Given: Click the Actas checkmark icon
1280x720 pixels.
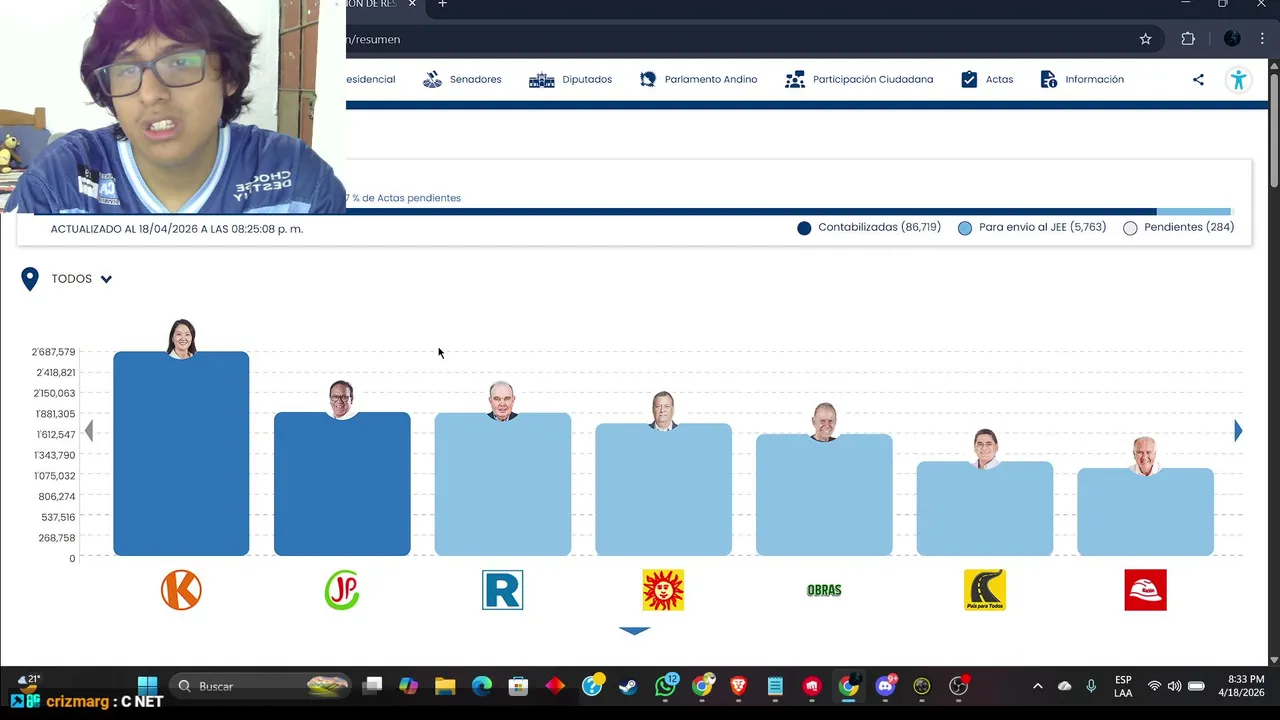Looking at the screenshot, I should (969, 79).
